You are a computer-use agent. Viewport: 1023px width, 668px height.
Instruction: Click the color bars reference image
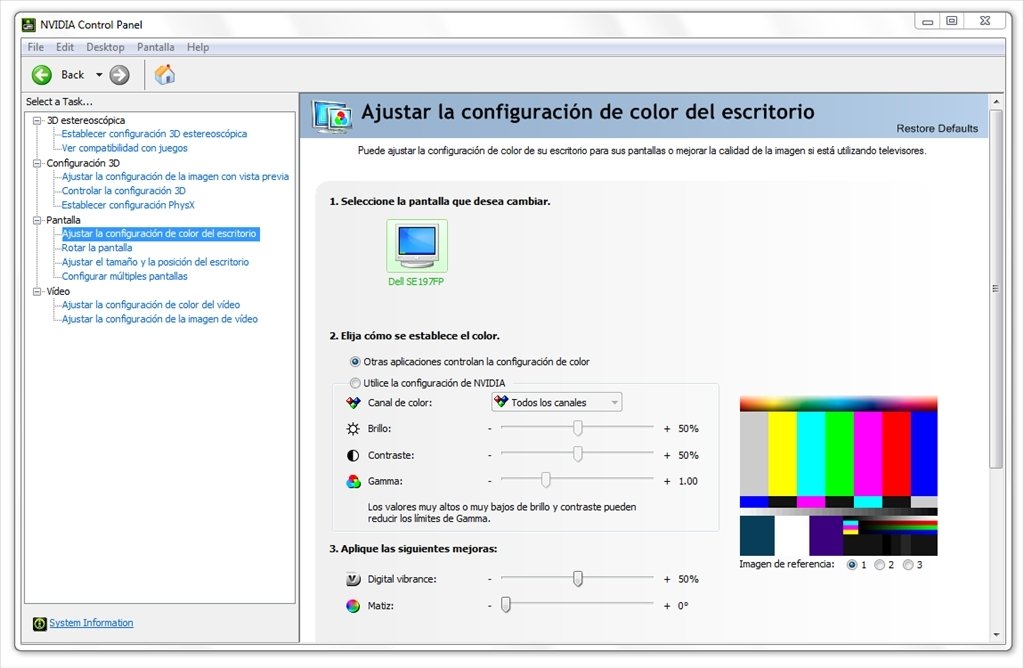[x=838, y=476]
